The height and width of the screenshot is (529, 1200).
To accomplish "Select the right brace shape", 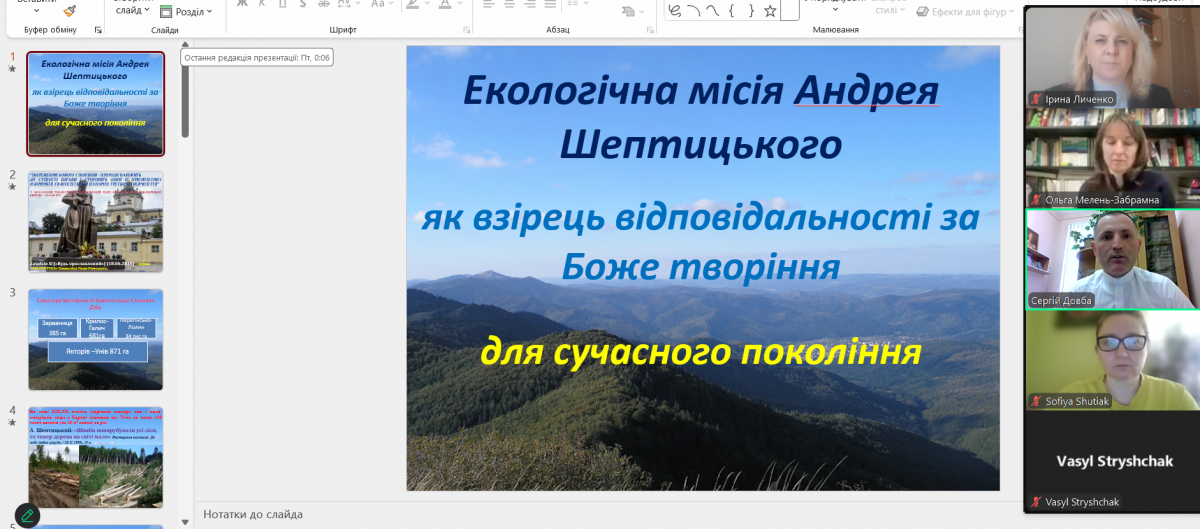I will tap(751, 10).
